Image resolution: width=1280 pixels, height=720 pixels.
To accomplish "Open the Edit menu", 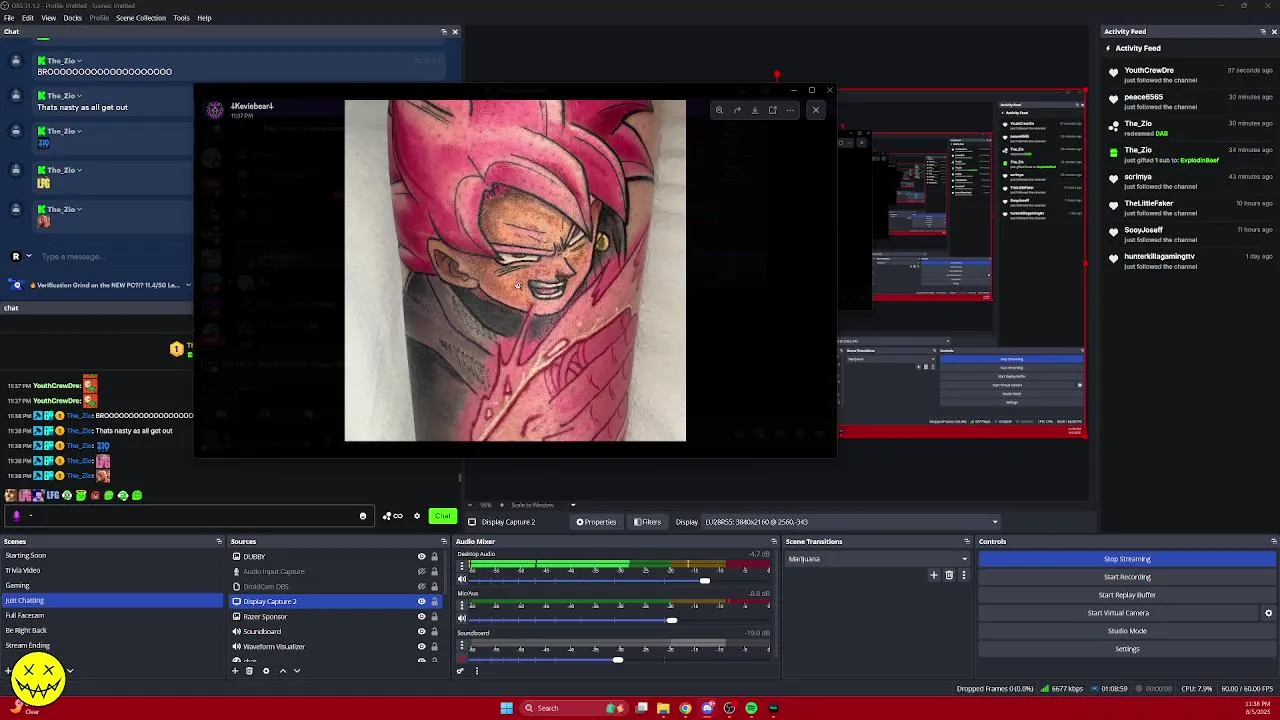I will click(28, 18).
